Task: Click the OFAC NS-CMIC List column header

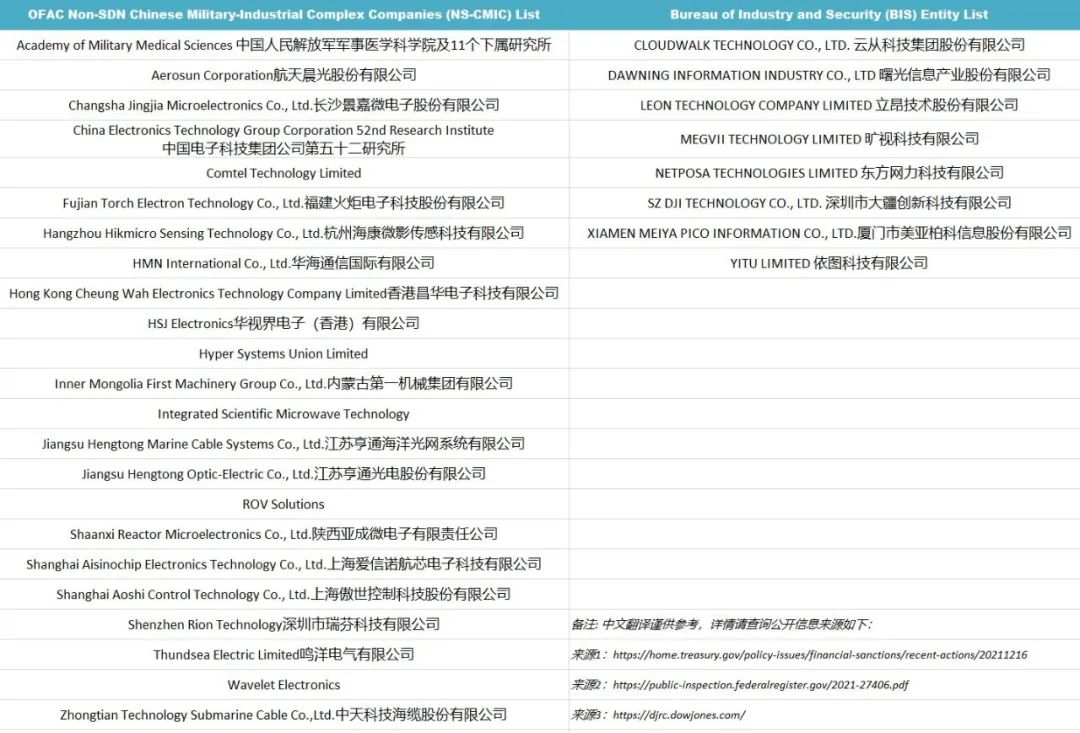Action: pyautogui.click(x=284, y=14)
